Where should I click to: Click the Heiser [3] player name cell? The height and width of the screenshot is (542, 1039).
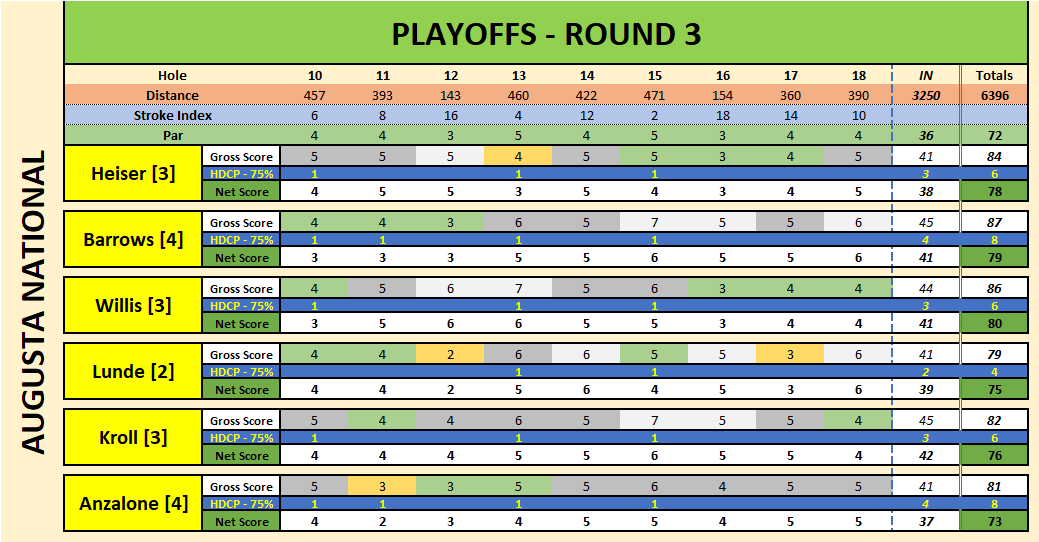[133, 174]
